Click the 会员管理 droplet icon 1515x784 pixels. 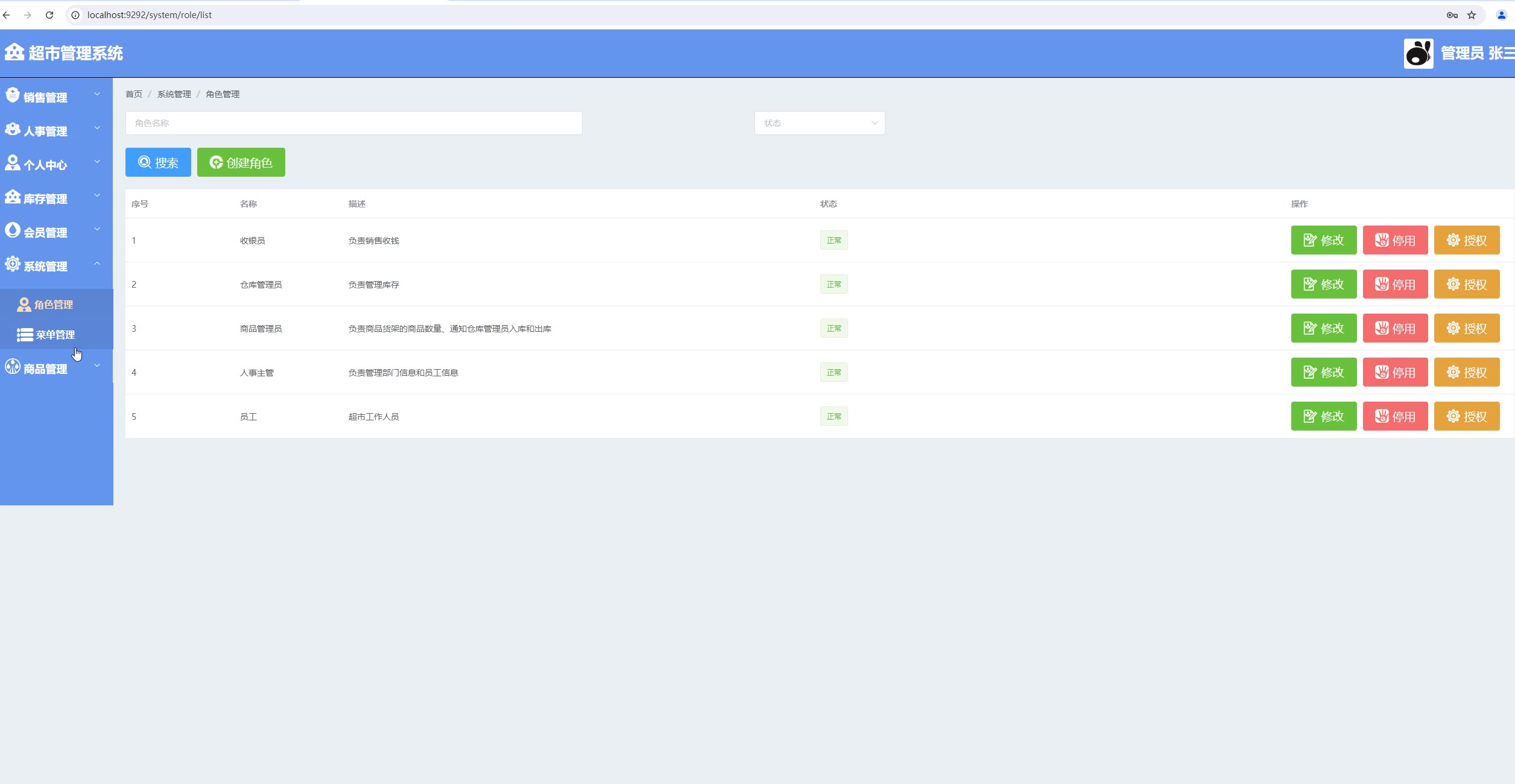pos(13,230)
